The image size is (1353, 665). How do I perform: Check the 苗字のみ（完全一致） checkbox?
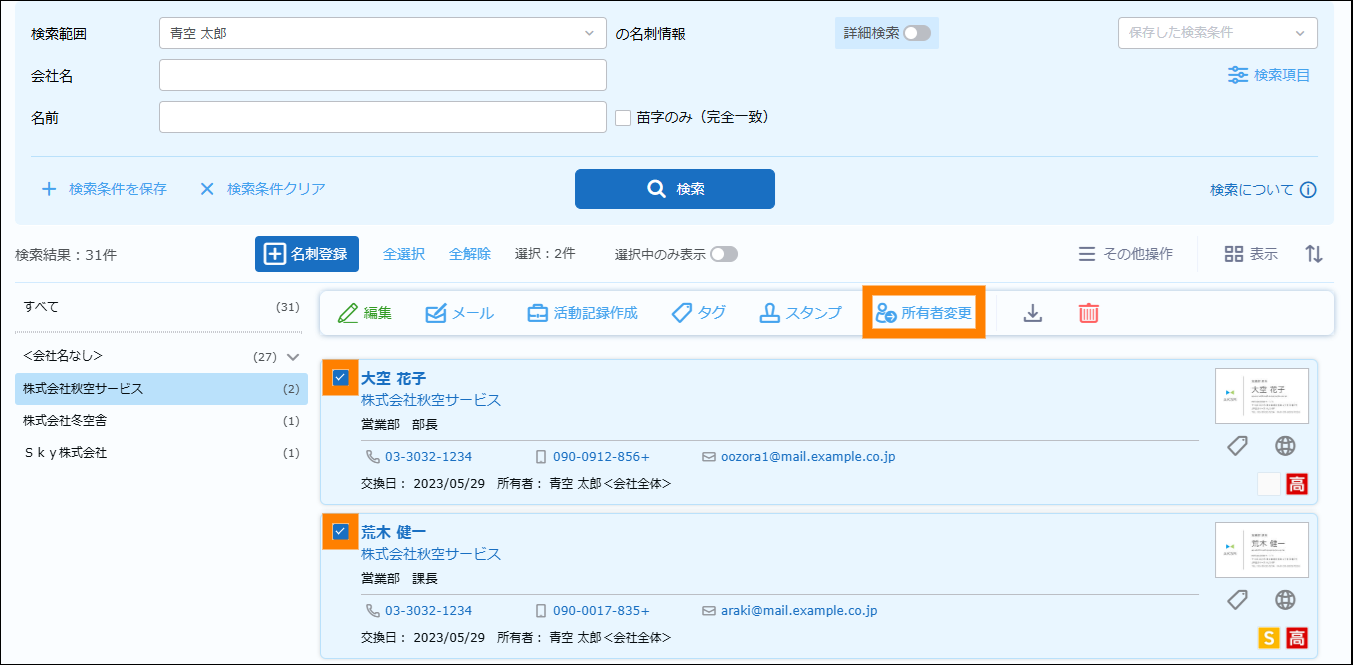coord(623,117)
